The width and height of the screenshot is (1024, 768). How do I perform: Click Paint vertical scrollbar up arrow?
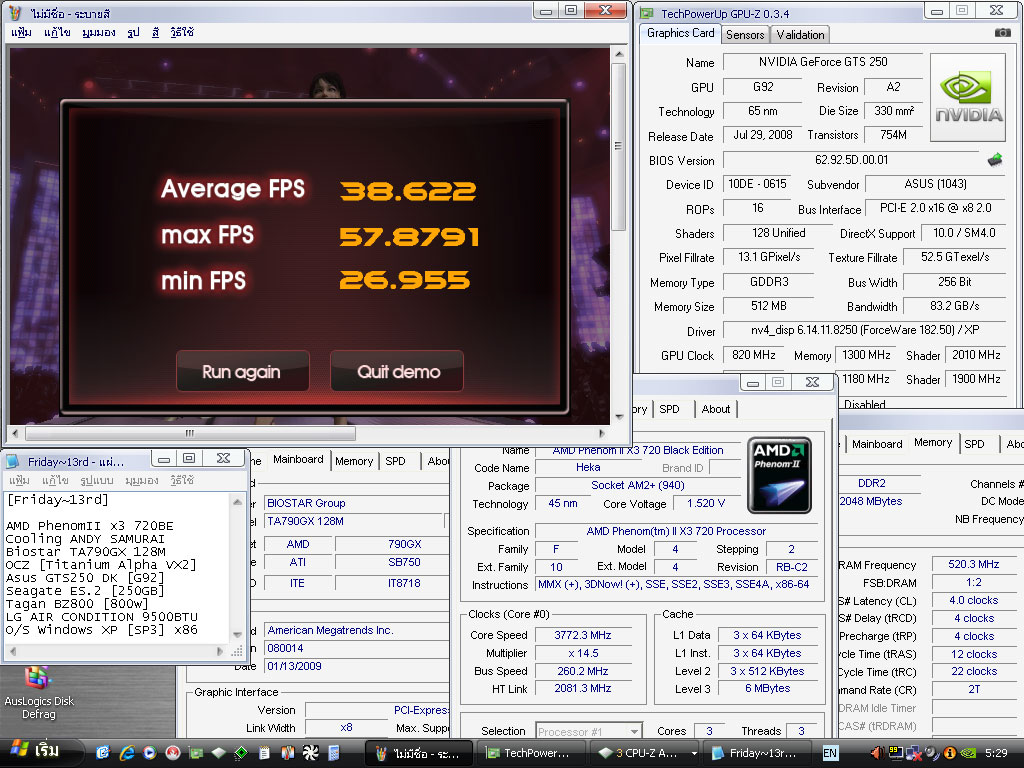(x=619, y=54)
